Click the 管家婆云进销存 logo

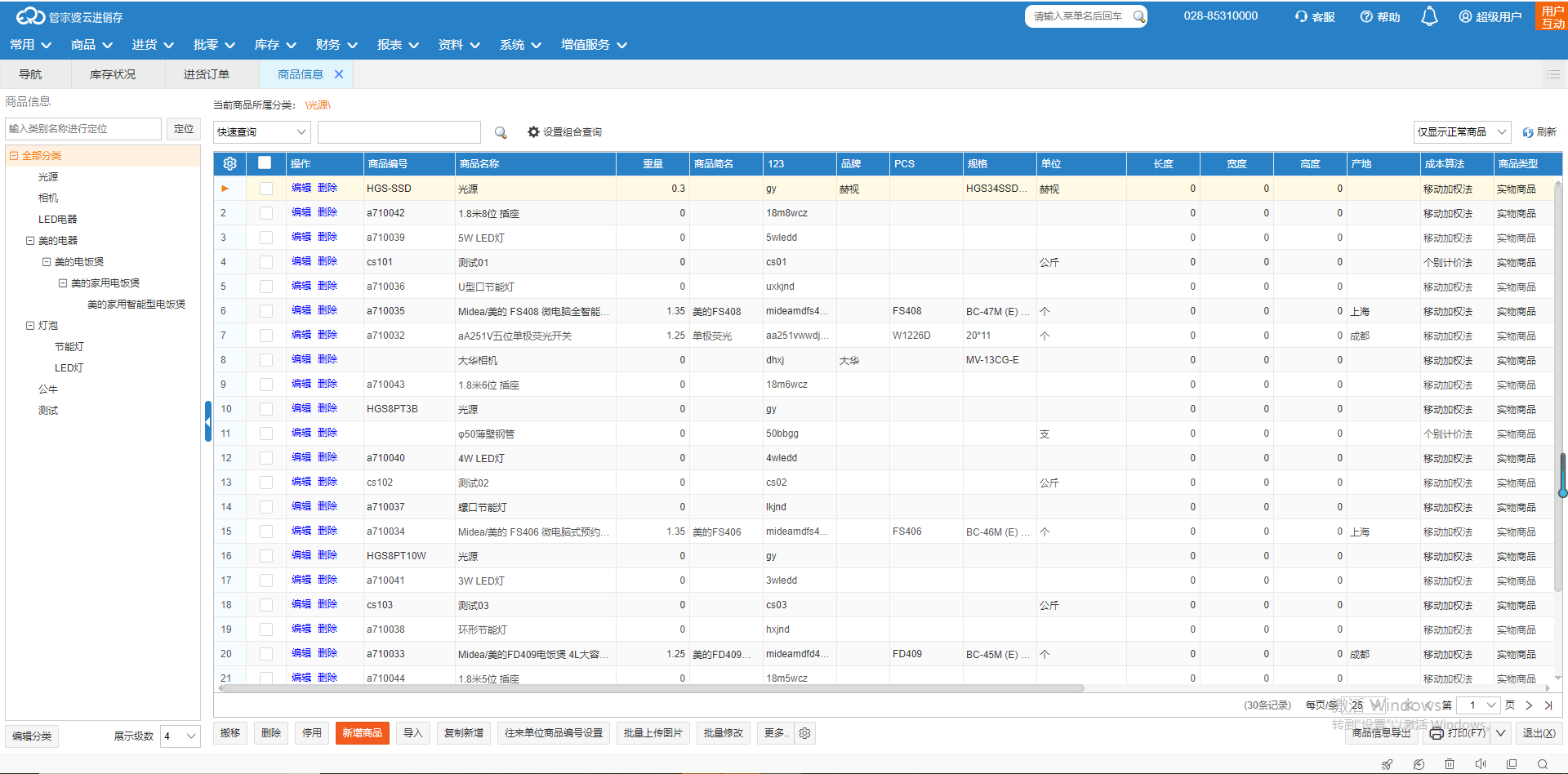click(69, 16)
